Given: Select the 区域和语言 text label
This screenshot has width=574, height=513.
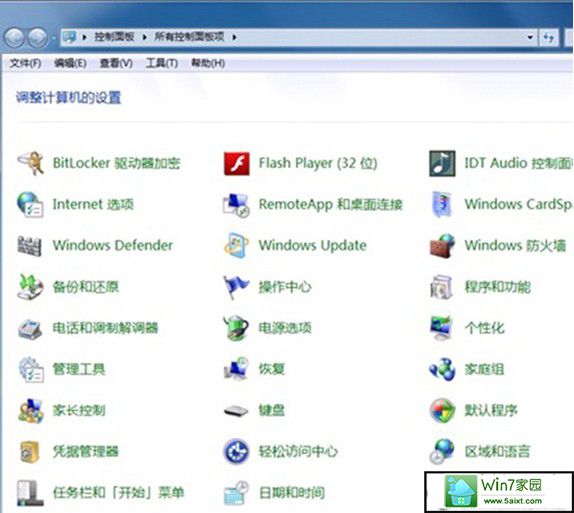Looking at the screenshot, I should point(497,452).
